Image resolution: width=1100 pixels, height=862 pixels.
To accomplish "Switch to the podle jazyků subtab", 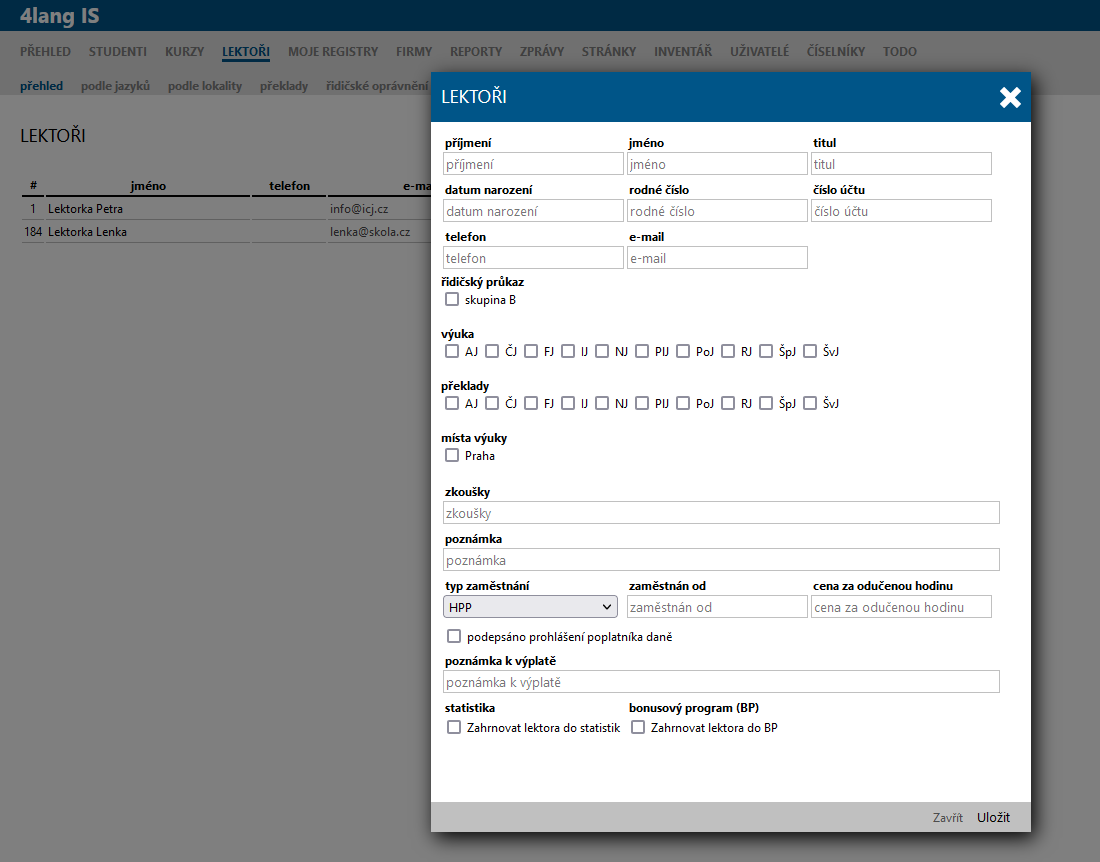I will pos(115,86).
